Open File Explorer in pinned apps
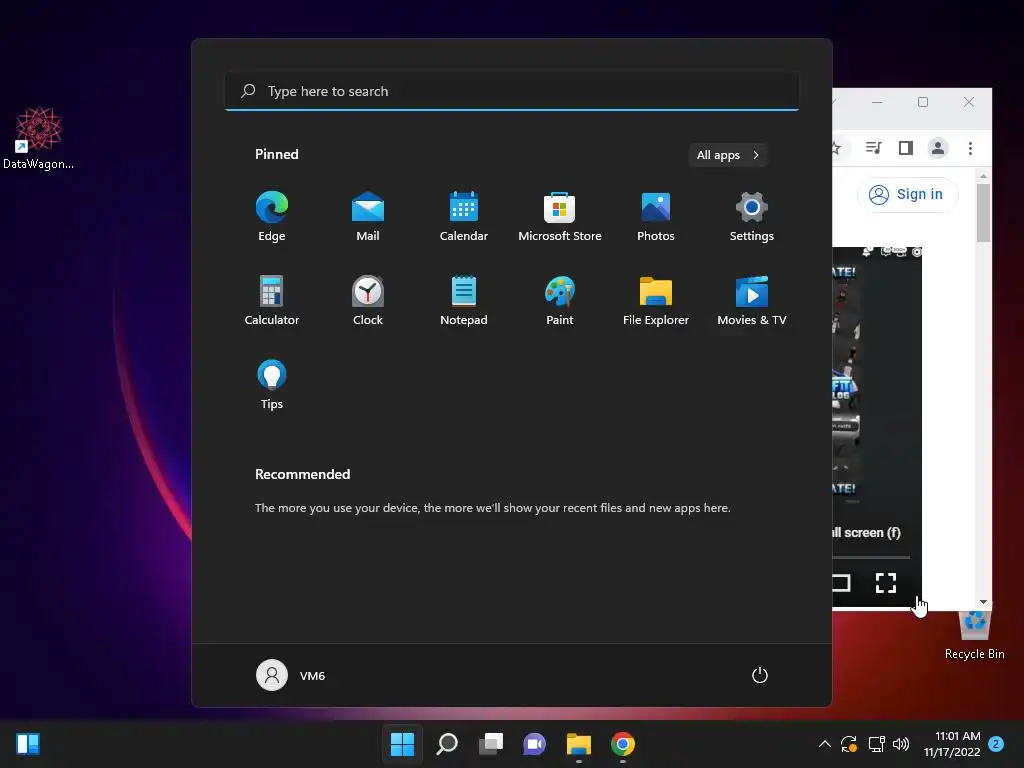Screen dimensions: 1024x768 tap(656, 300)
